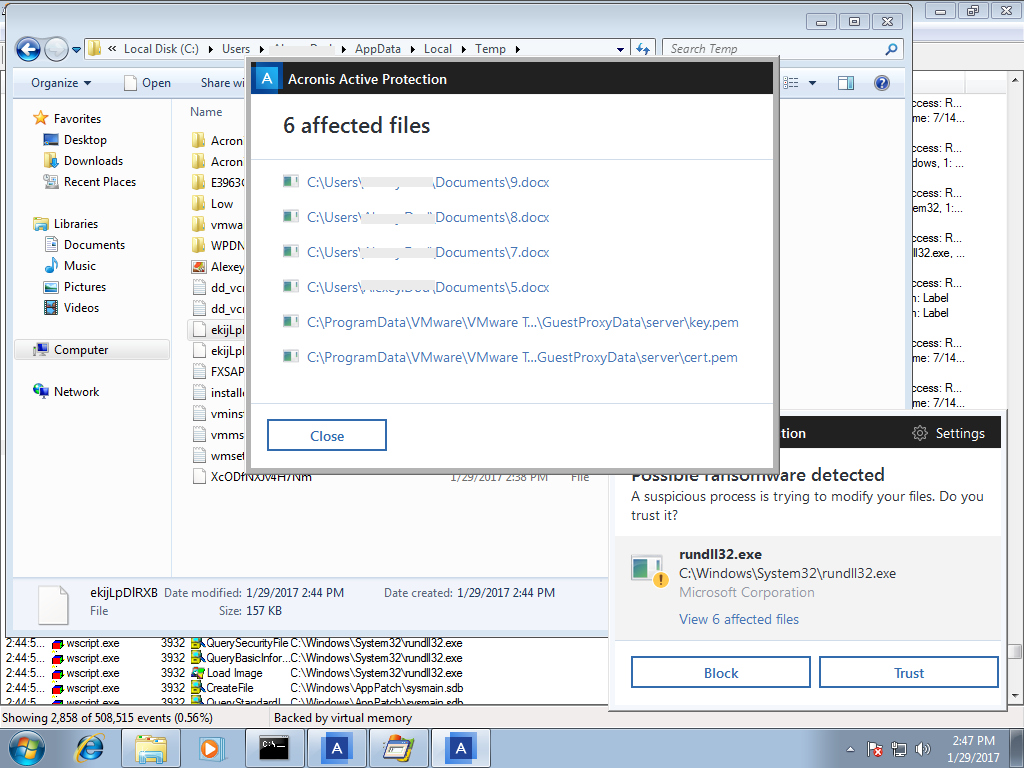Screen dimensions: 1024x768
Task: Select Documents library
Action: click(84, 244)
